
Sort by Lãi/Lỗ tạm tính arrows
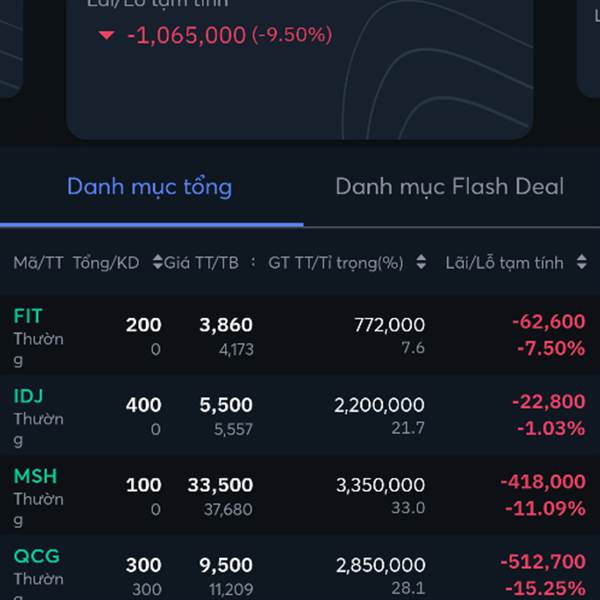(582, 262)
